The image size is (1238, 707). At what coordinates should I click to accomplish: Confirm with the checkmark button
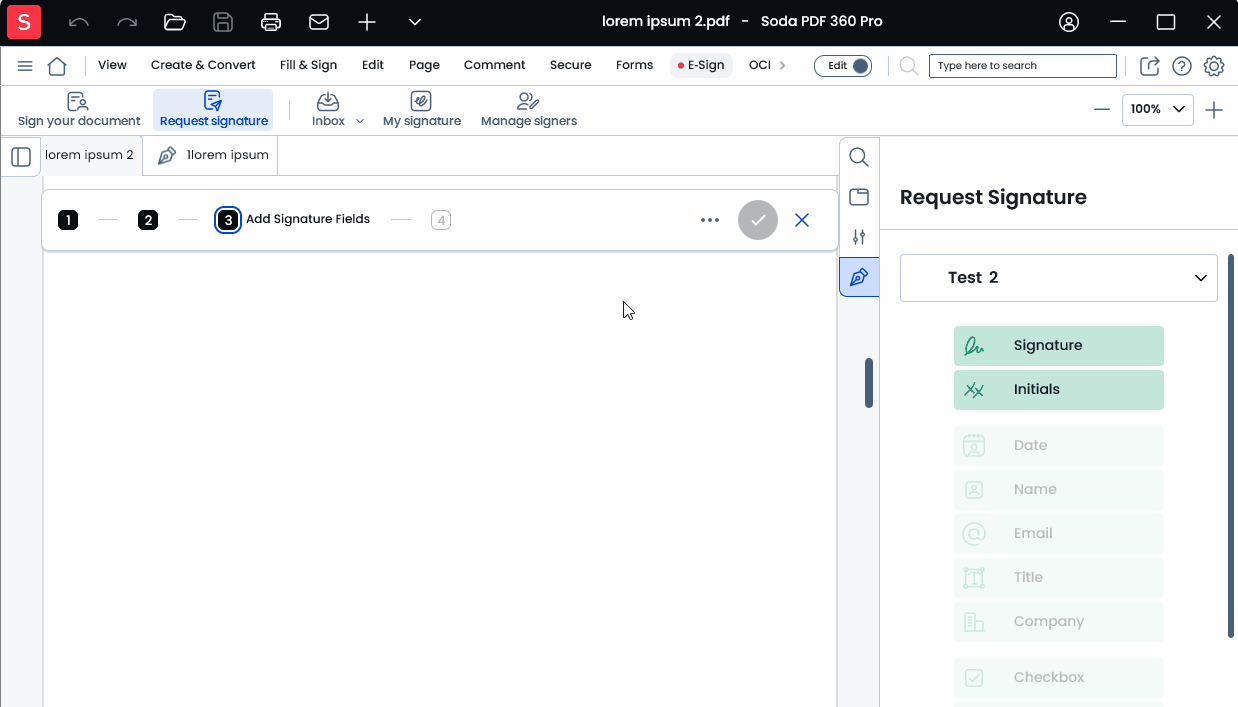758,220
